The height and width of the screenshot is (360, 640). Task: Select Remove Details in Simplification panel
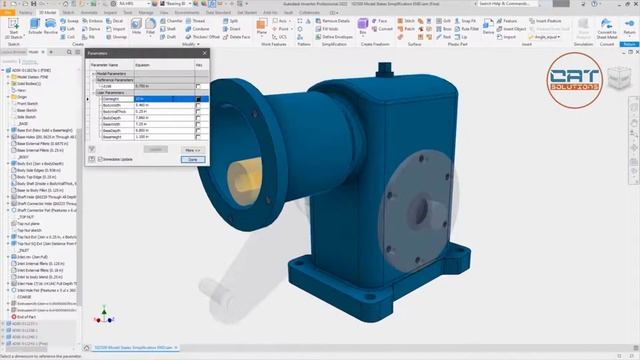click(x=333, y=21)
